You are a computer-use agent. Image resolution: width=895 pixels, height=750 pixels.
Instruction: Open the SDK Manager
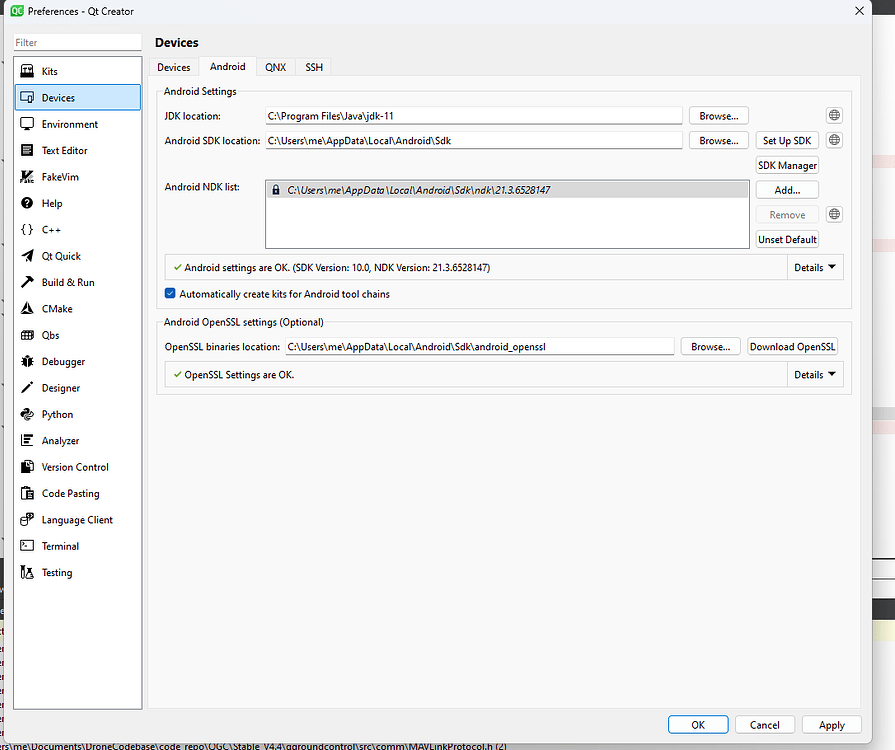click(786, 165)
